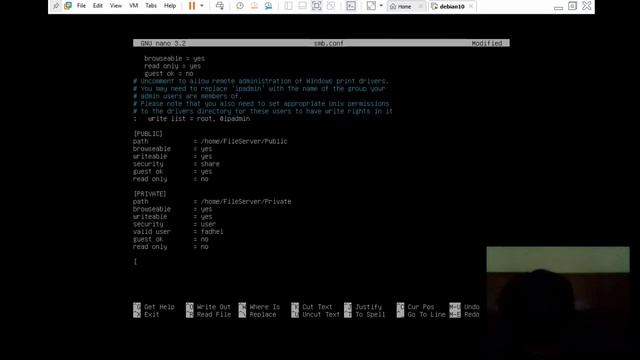Expand the power options dropdown arrow
The width and height of the screenshot is (640, 360).
[x=202, y=6]
